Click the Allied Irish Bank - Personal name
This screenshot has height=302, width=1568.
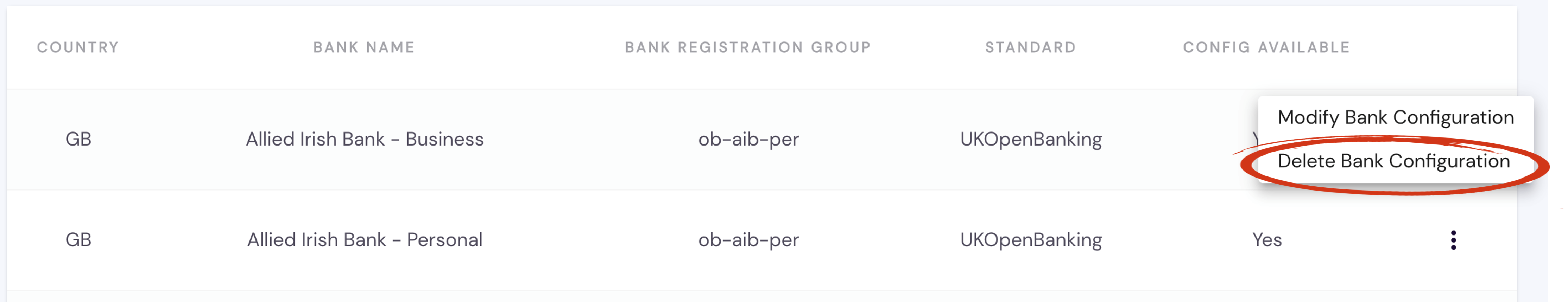[365, 240]
